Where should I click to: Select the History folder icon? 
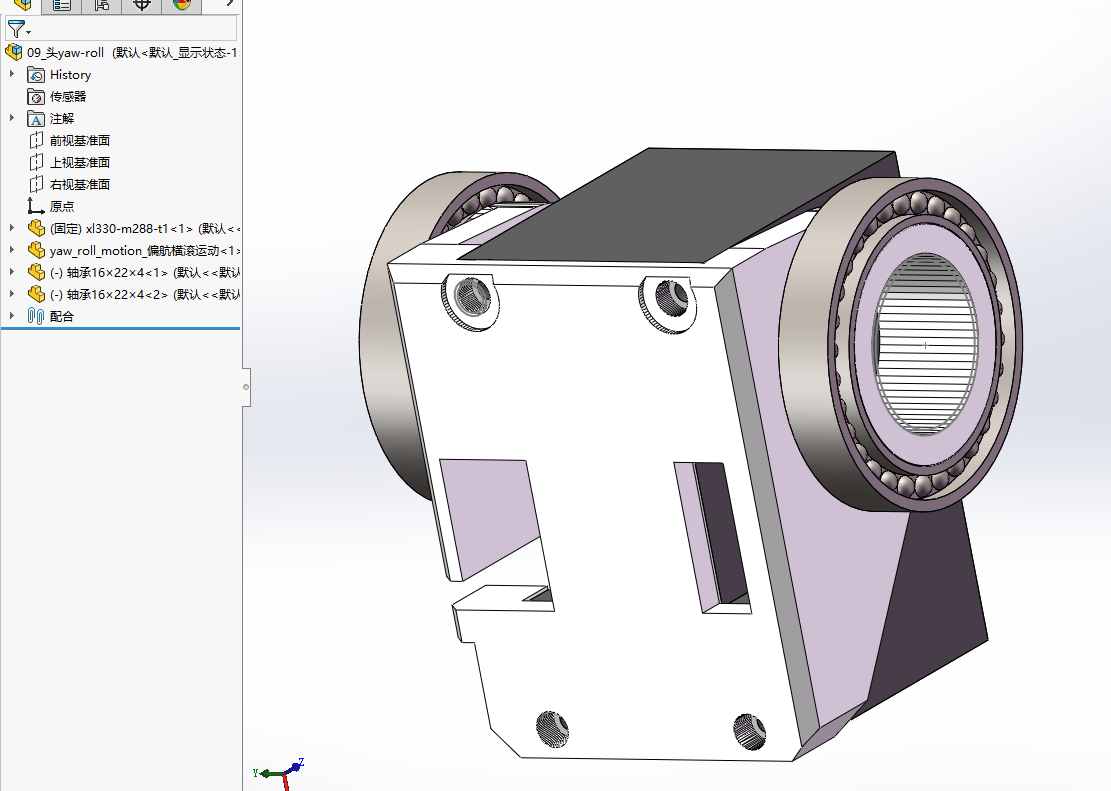click(x=36, y=74)
